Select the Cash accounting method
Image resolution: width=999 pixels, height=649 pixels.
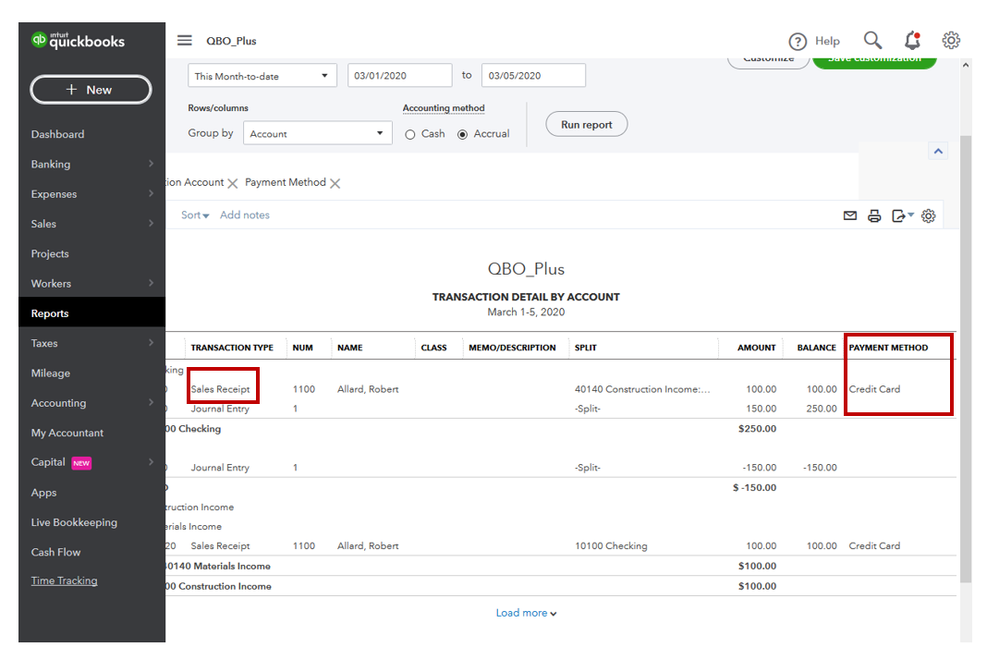click(x=410, y=134)
